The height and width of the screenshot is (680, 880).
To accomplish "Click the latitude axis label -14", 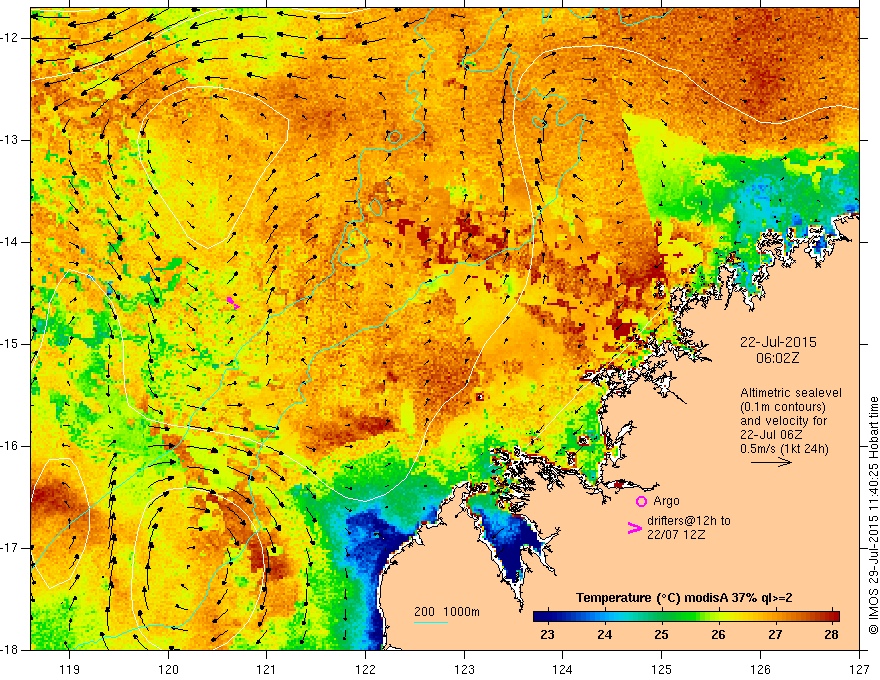I will coord(10,242).
